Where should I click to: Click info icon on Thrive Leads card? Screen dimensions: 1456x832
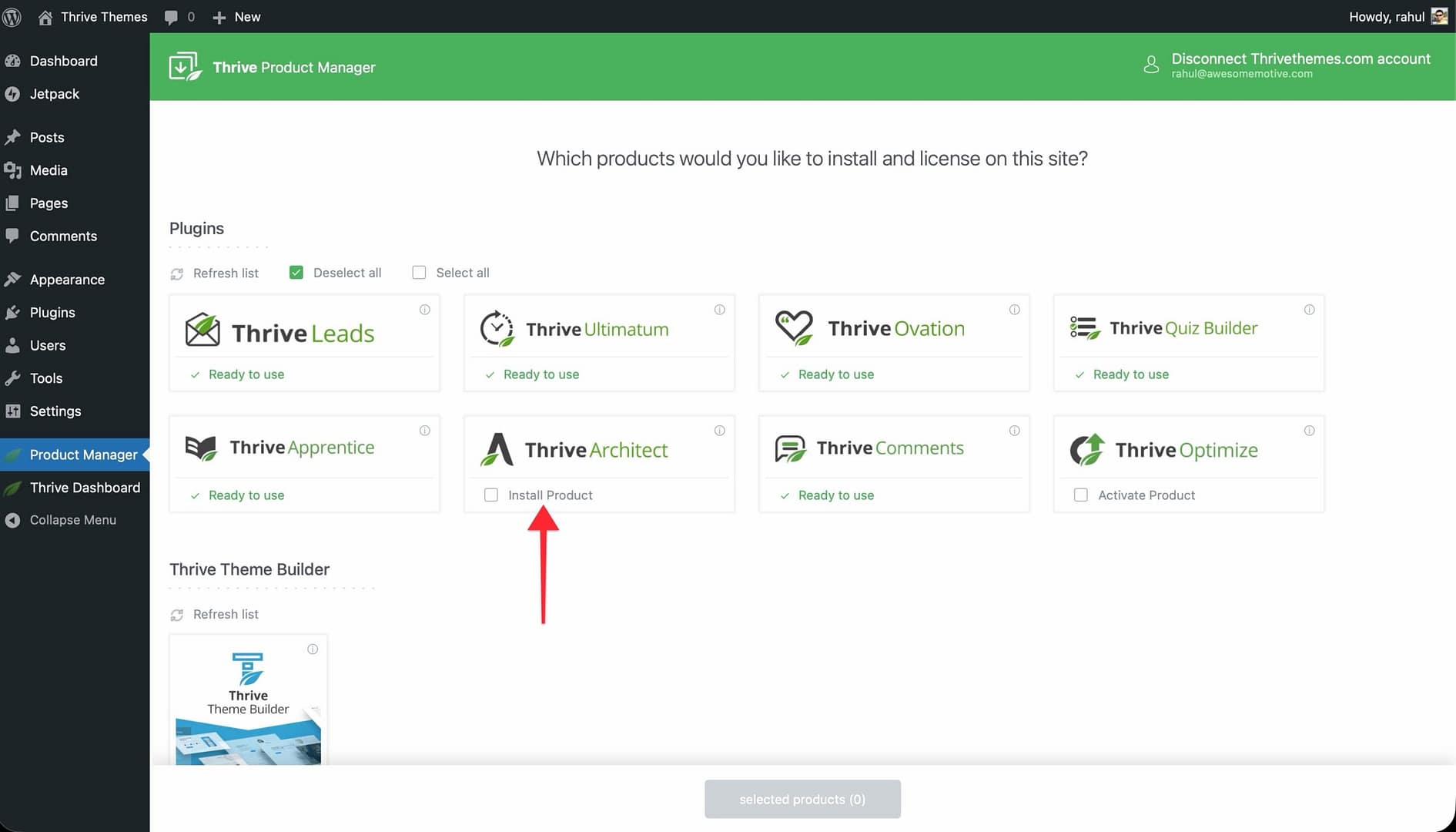point(424,310)
